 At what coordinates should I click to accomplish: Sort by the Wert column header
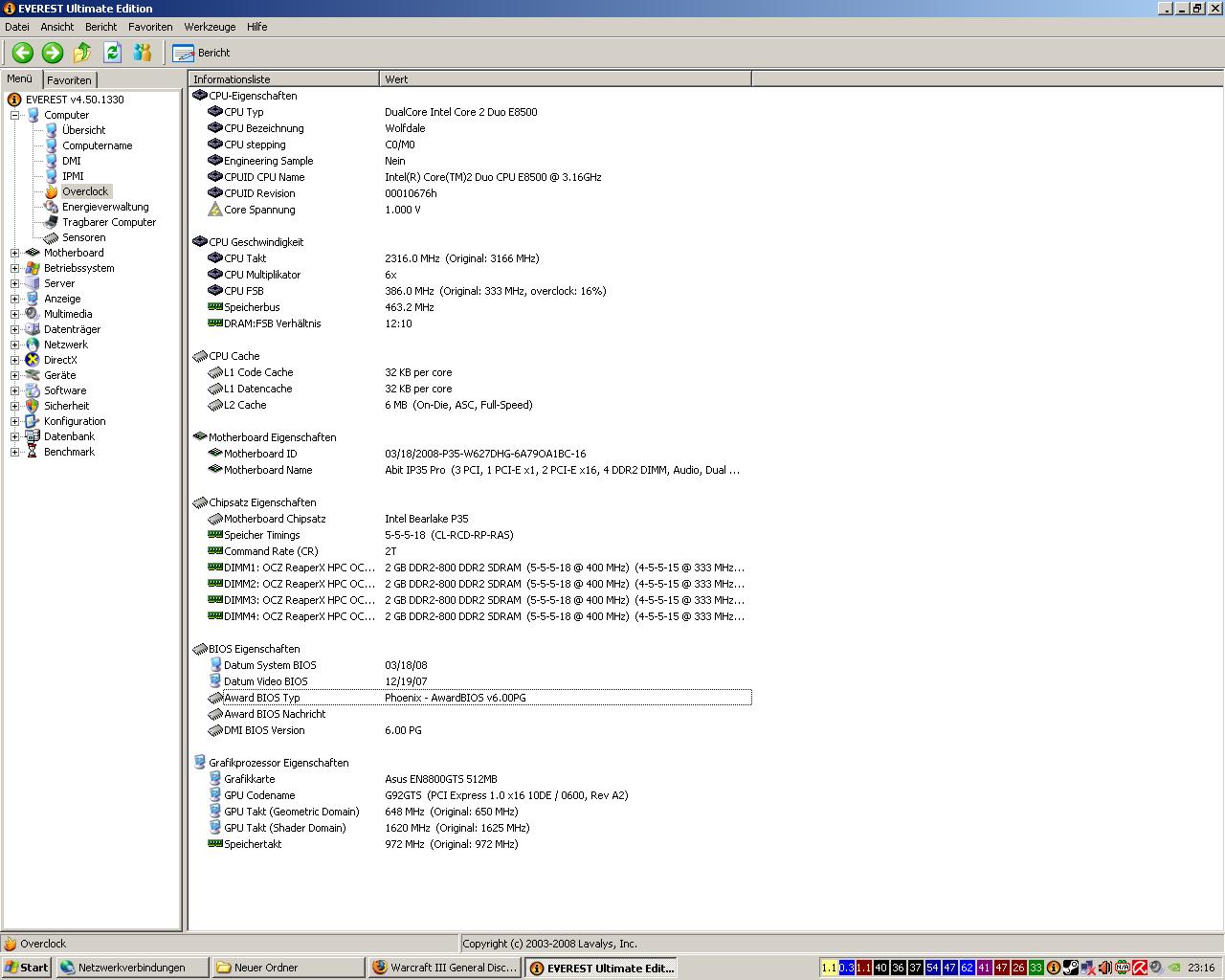(566, 79)
